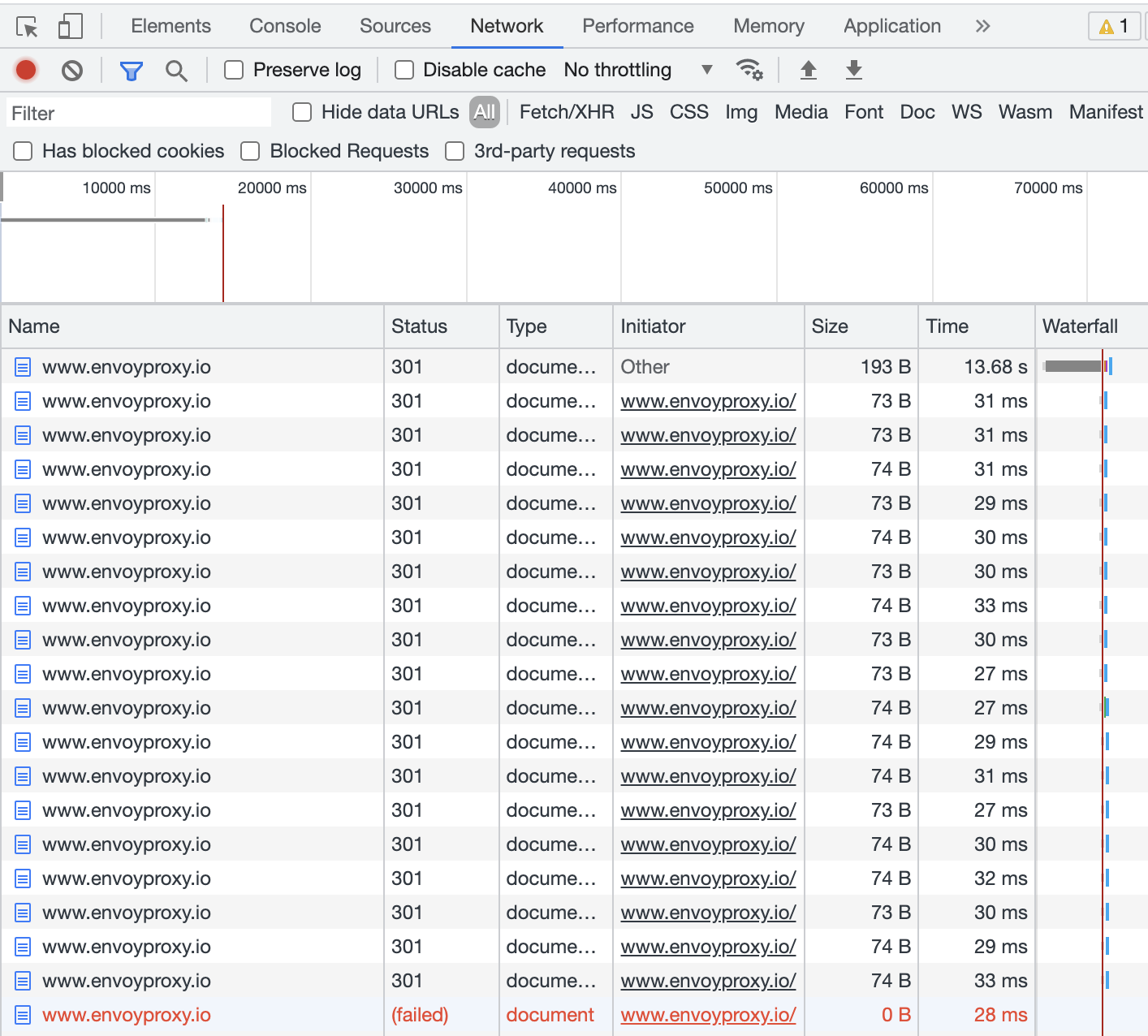Click the DevTools warnings indicator
Screen dimensions: 1148x1036
click(1113, 25)
